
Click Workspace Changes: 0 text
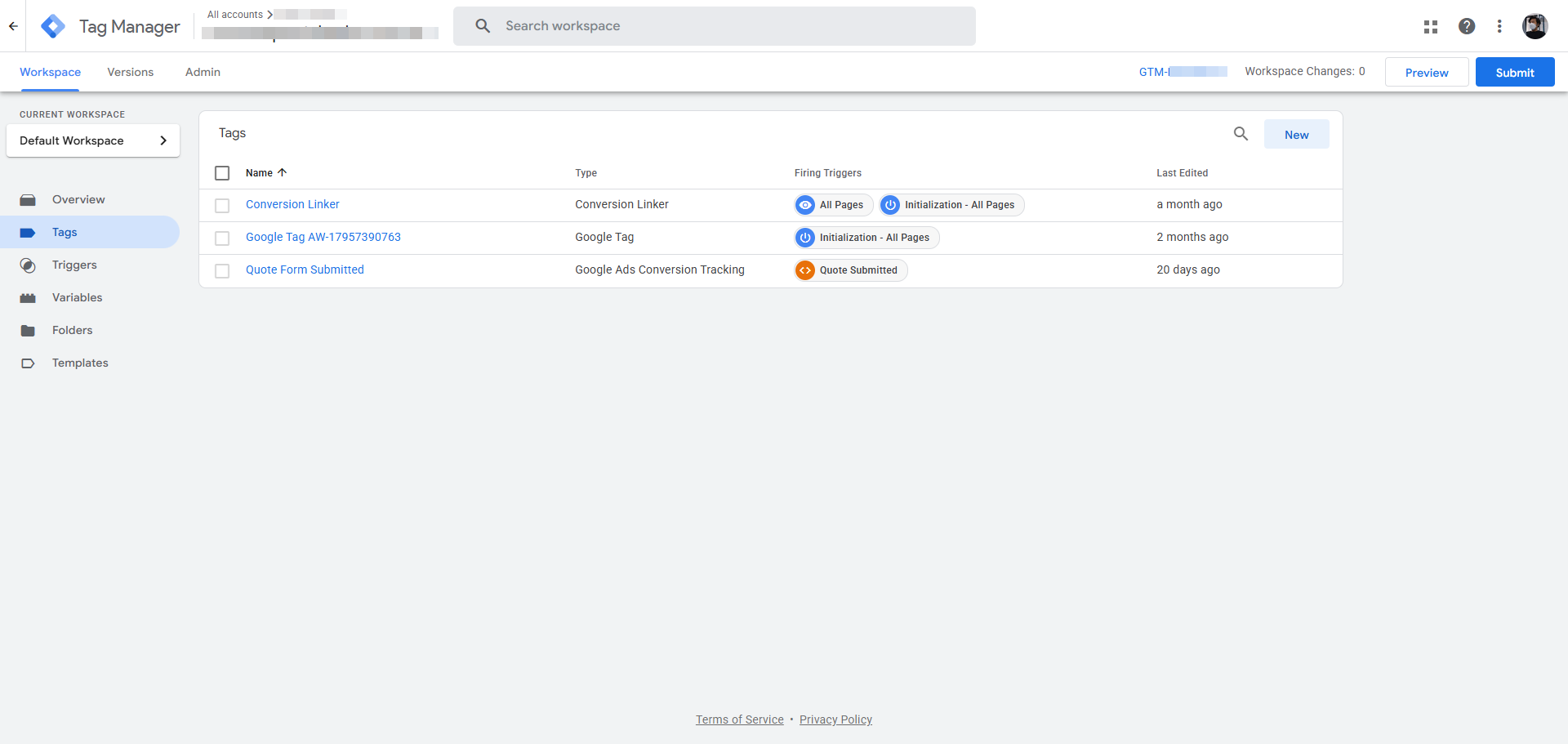click(1305, 71)
